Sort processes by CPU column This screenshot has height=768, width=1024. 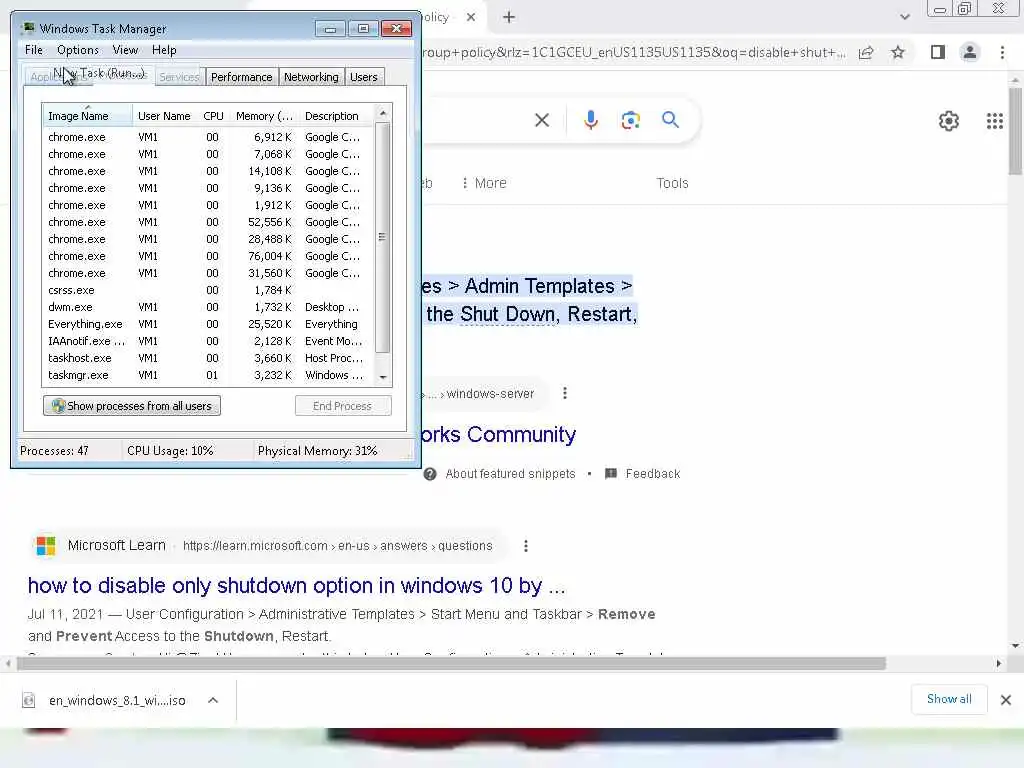[214, 116]
